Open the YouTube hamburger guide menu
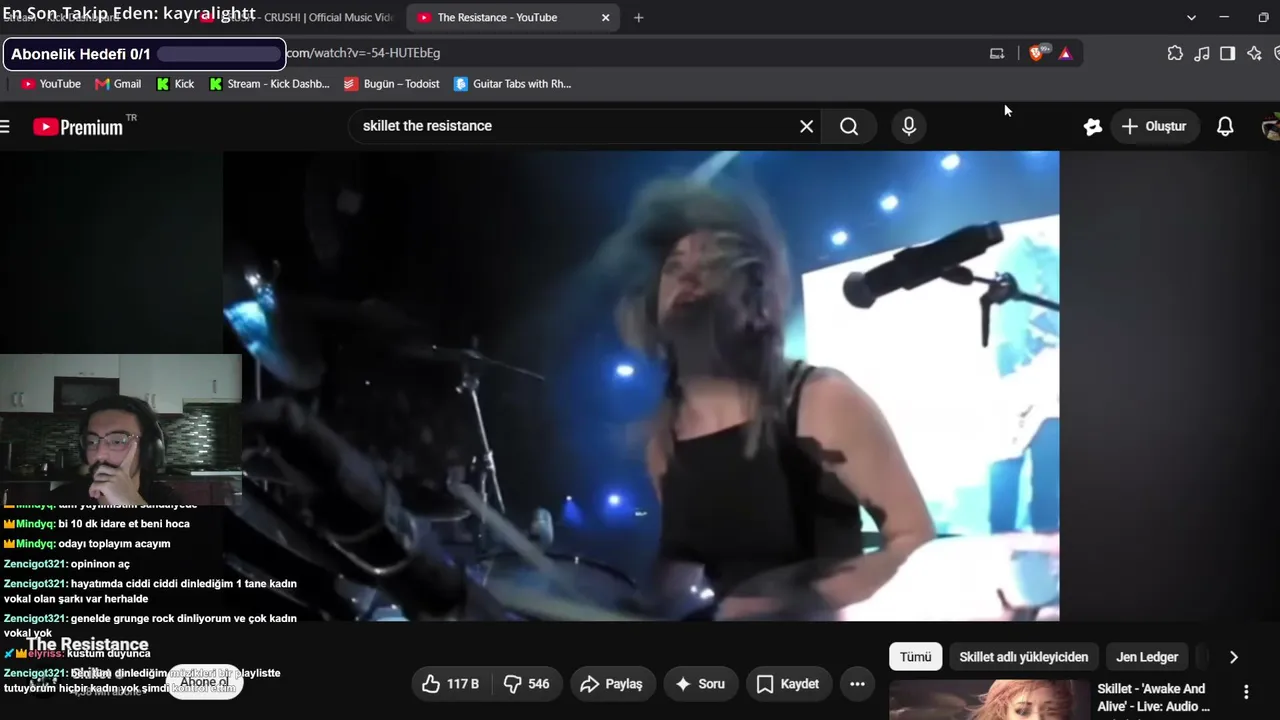 point(6,126)
